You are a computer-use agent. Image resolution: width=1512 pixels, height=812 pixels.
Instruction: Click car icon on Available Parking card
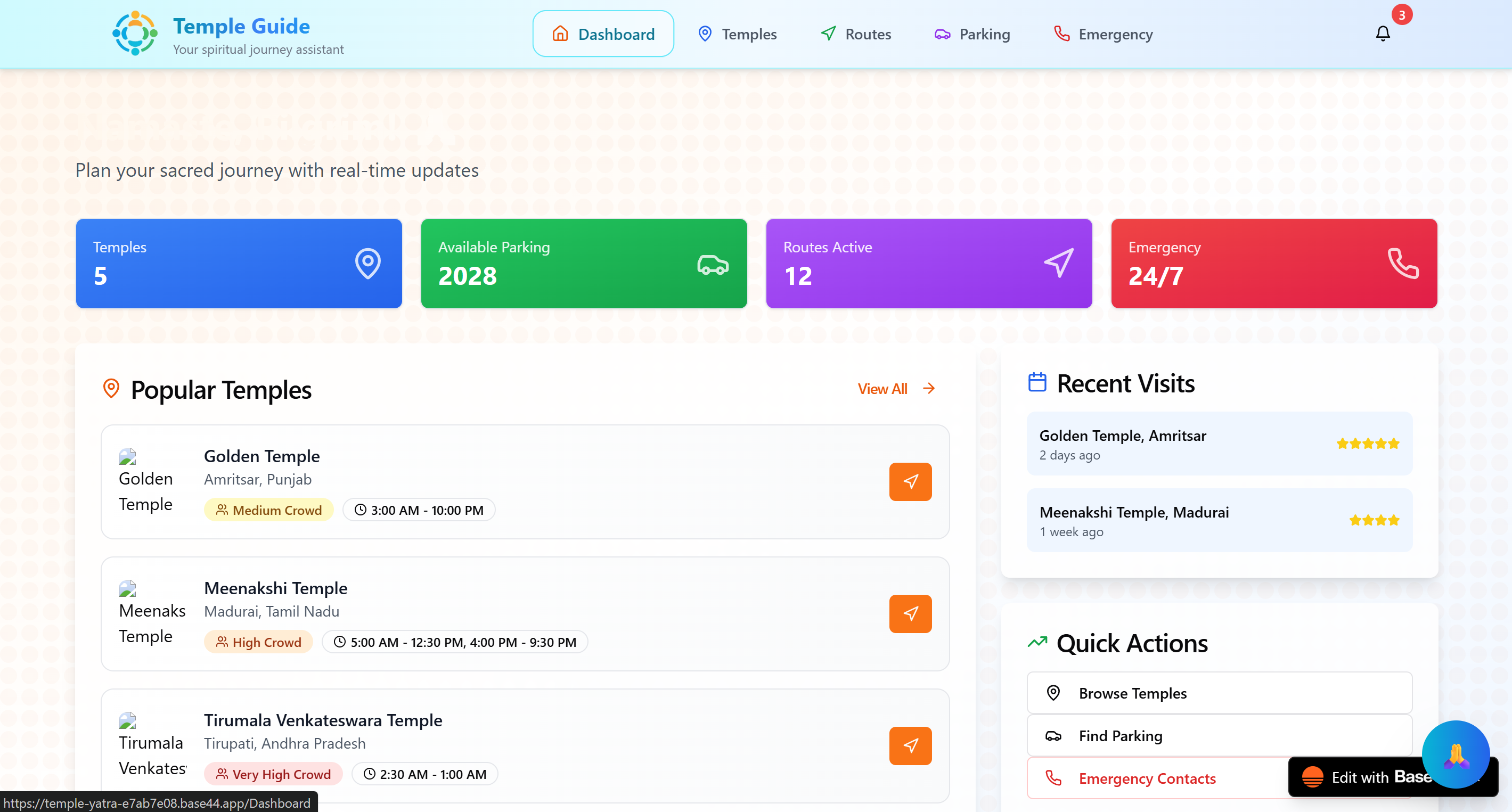click(713, 265)
